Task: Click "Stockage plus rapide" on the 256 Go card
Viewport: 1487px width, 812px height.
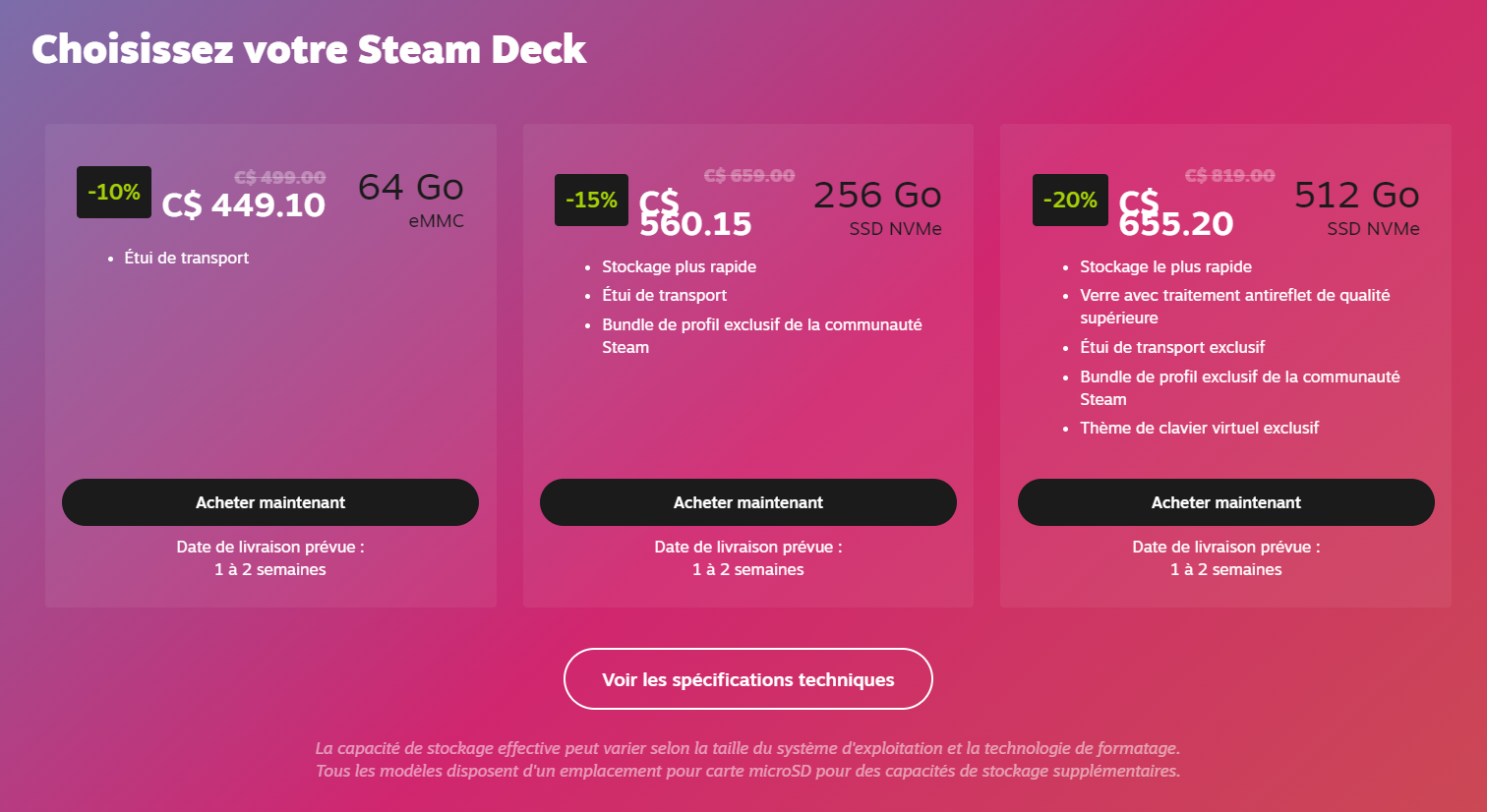Action: tap(679, 266)
